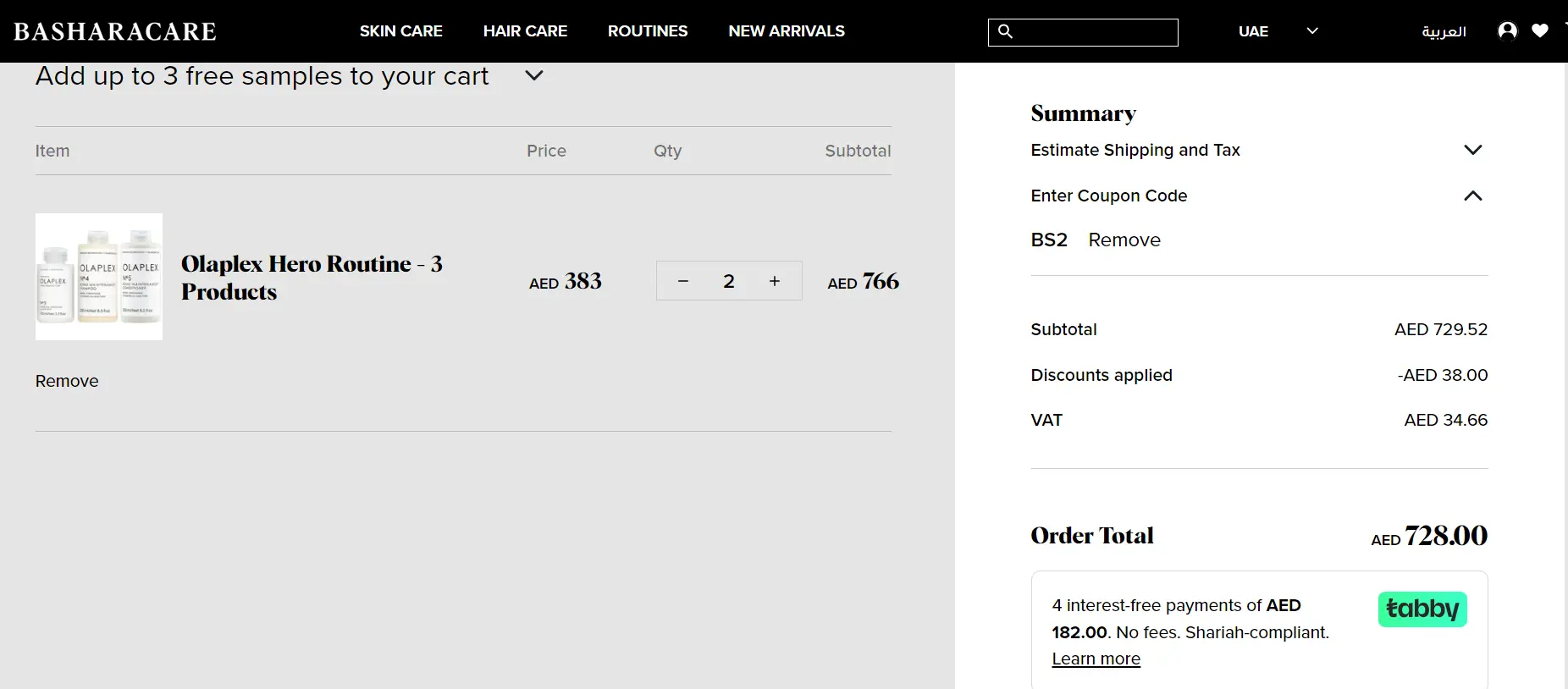
Task: Open the Skin Care menu
Action: (400, 31)
